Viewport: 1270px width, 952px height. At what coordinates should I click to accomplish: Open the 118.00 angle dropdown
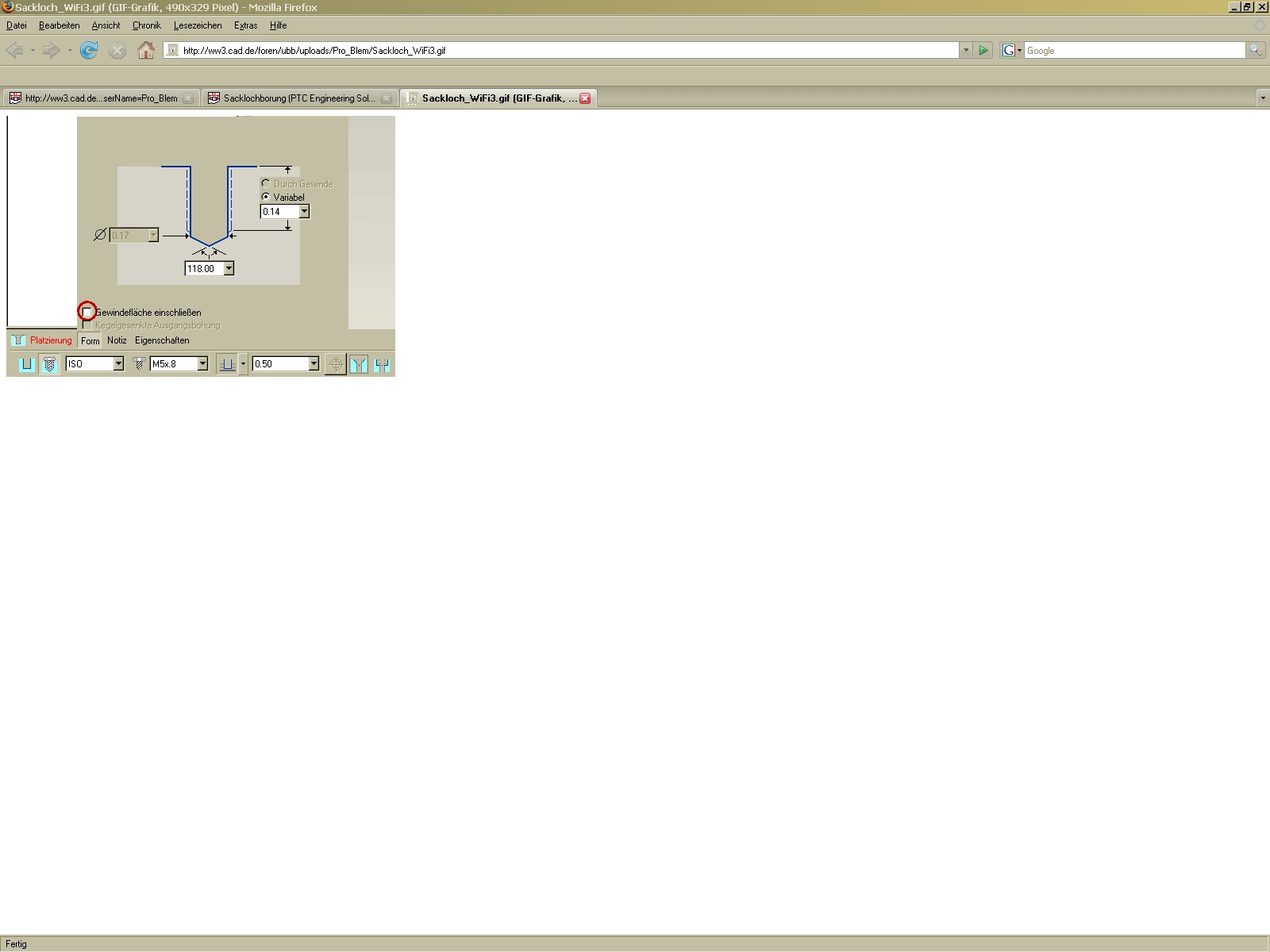point(229,269)
